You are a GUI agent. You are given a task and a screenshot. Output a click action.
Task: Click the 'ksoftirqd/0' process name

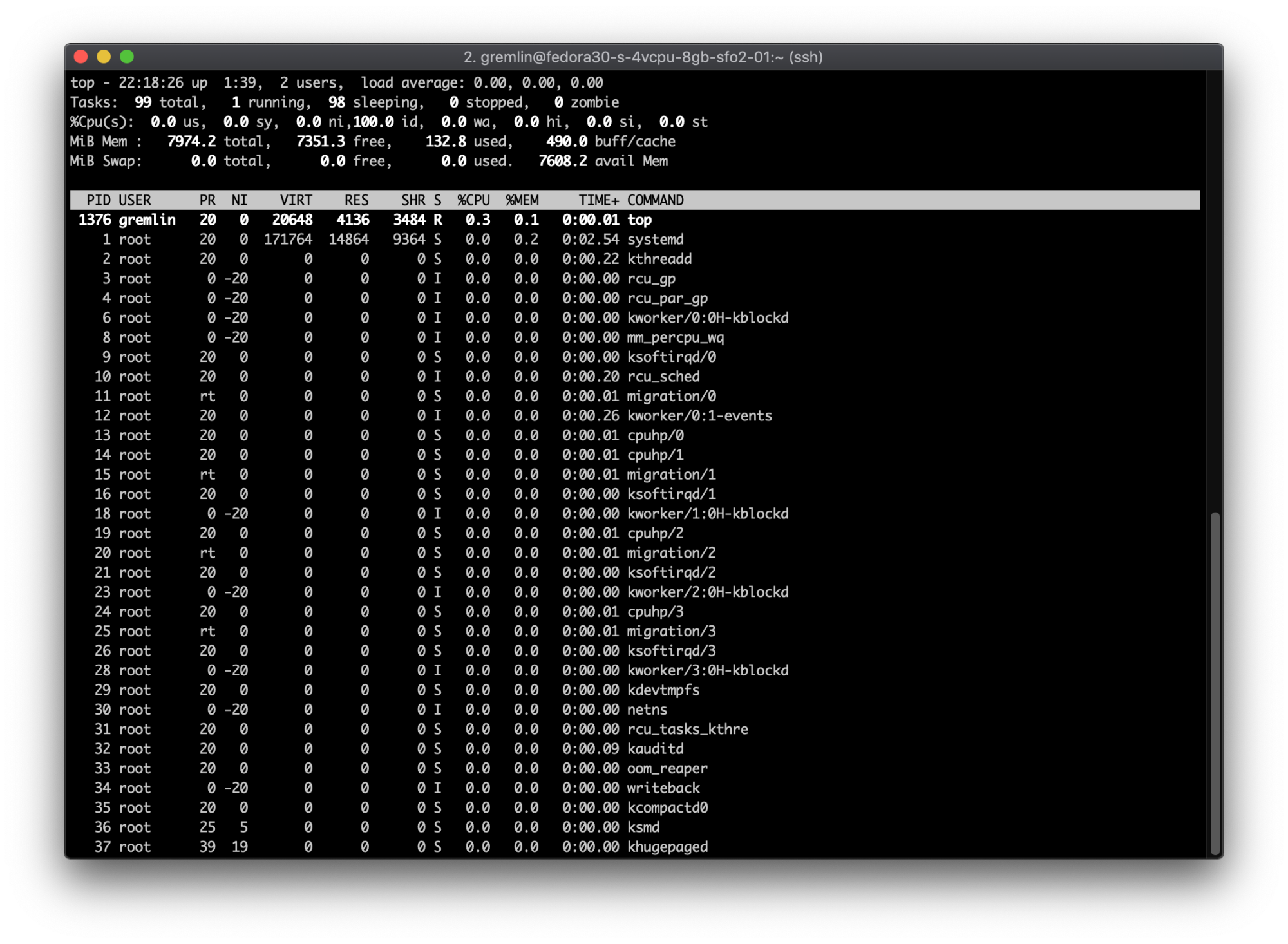click(672, 357)
